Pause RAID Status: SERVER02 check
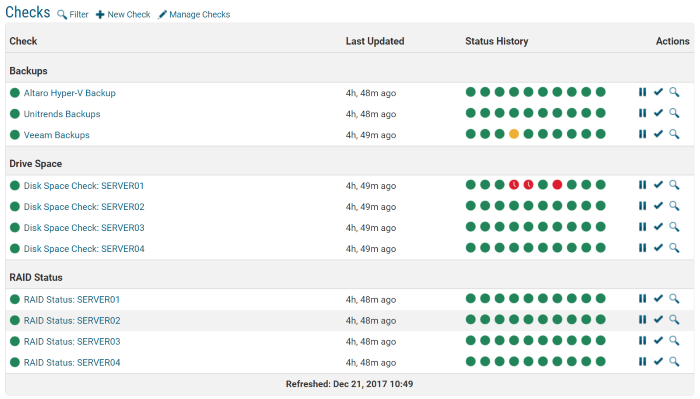 point(642,320)
